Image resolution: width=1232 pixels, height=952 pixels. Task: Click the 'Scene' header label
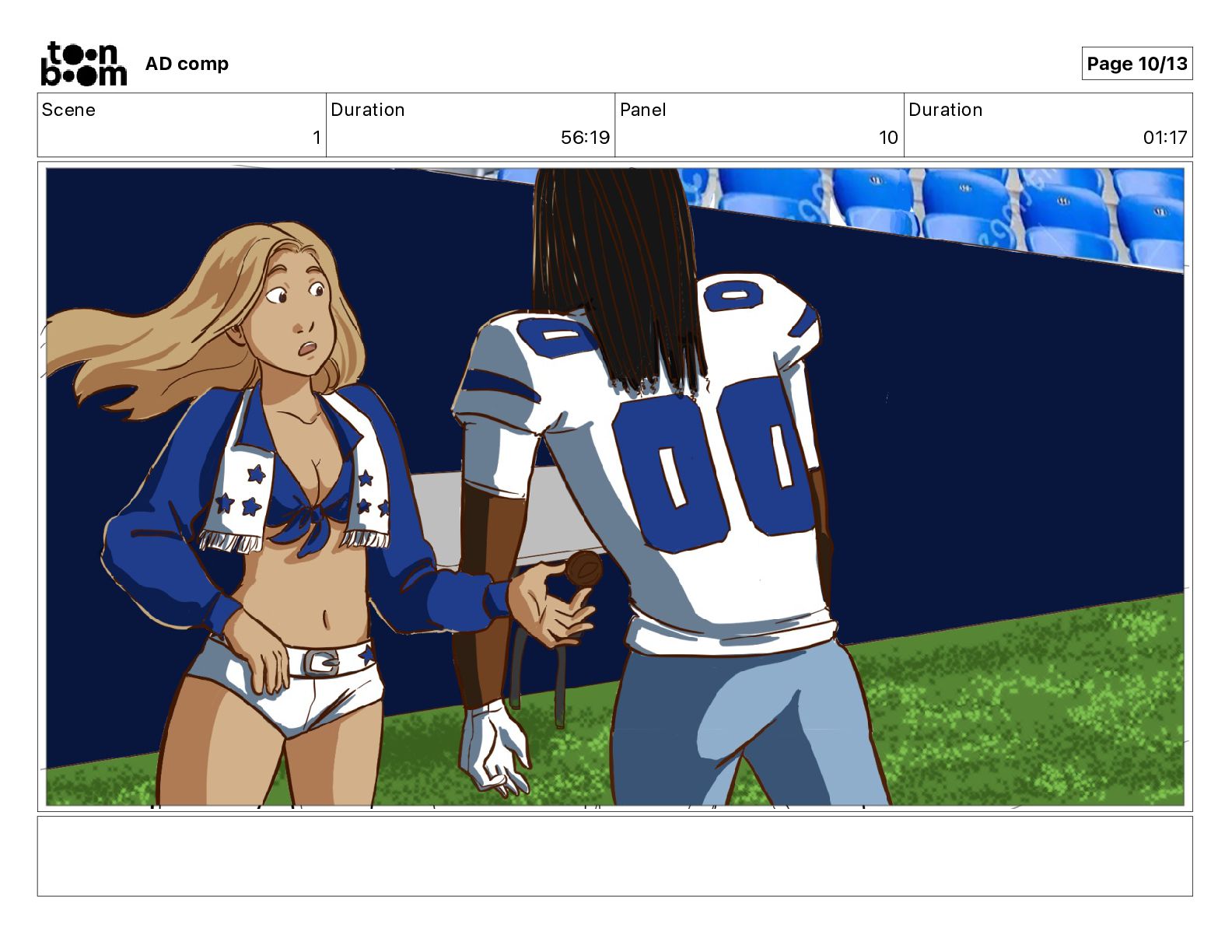pyautogui.click(x=68, y=110)
